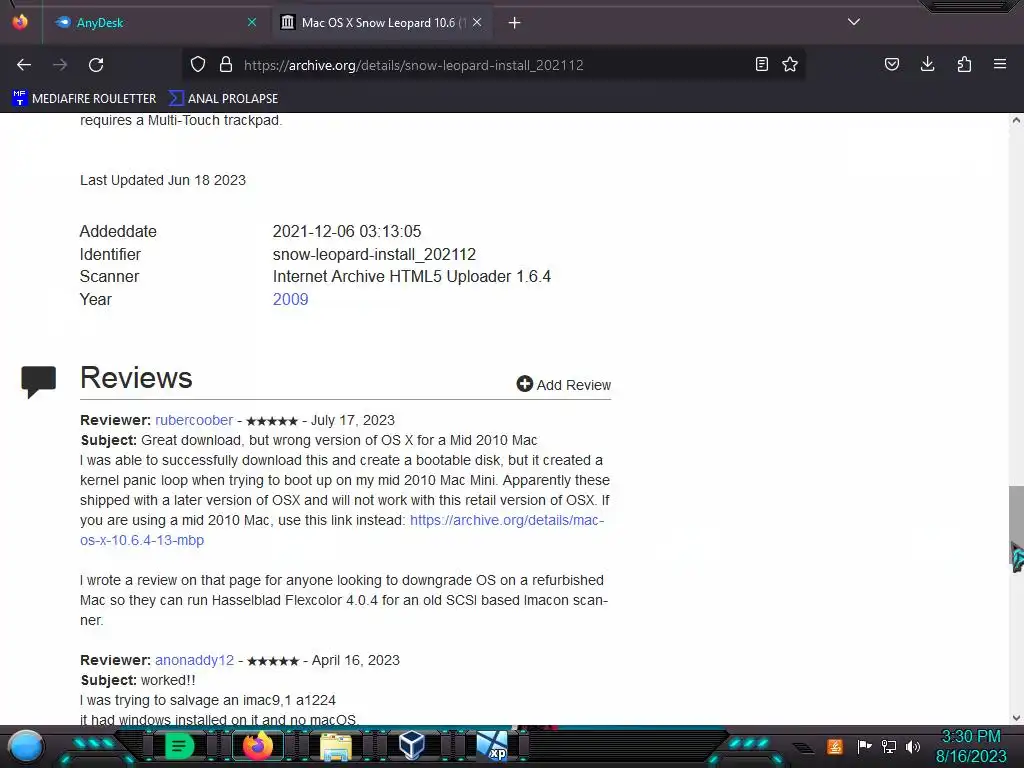1024x768 pixels.
Task: Click the Firefox View icon
Action: tap(20, 22)
